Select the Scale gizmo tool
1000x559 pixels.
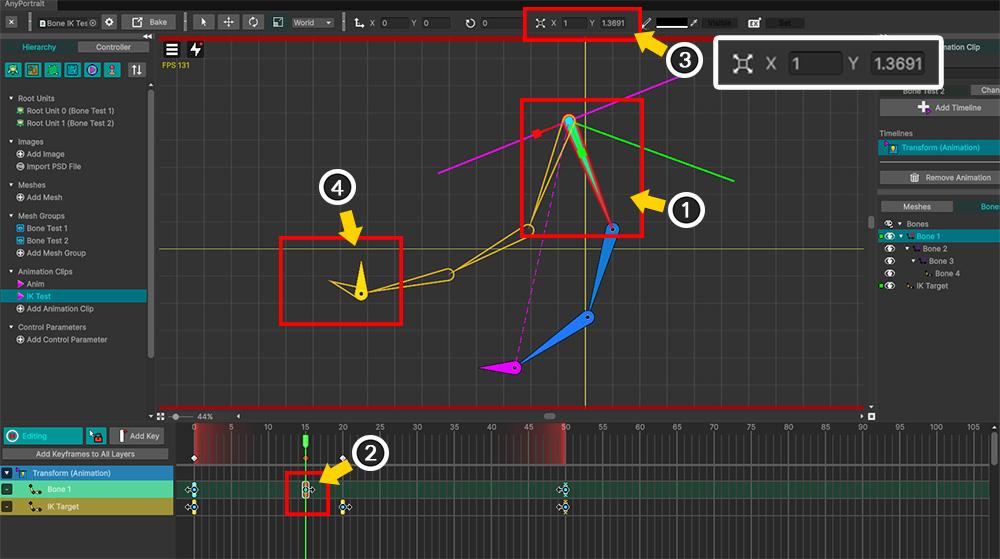click(x=278, y=22)
